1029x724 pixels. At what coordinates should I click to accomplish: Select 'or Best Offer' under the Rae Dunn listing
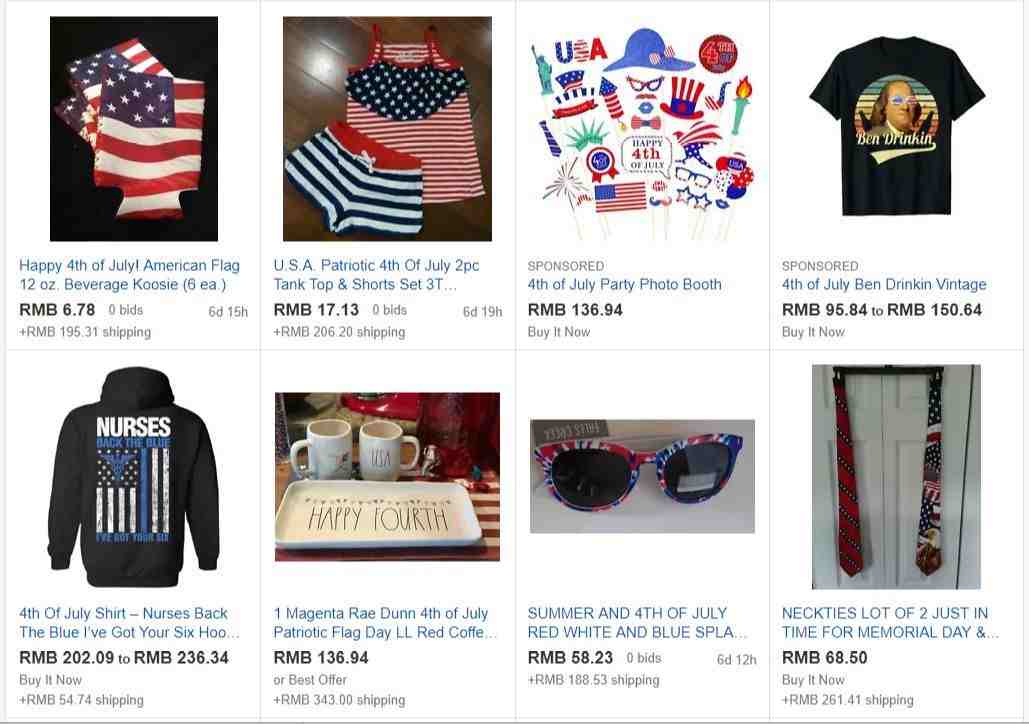[310, 680]
